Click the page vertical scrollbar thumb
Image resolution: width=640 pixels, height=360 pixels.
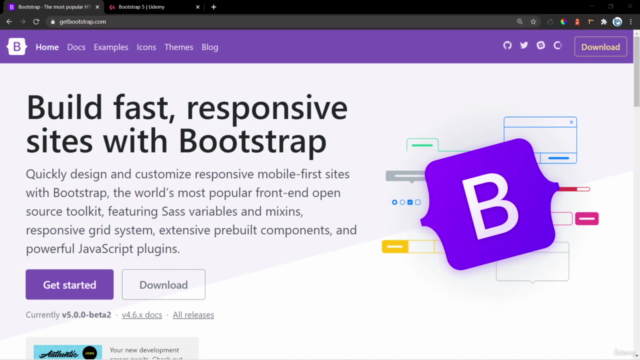tap(636, 71)
